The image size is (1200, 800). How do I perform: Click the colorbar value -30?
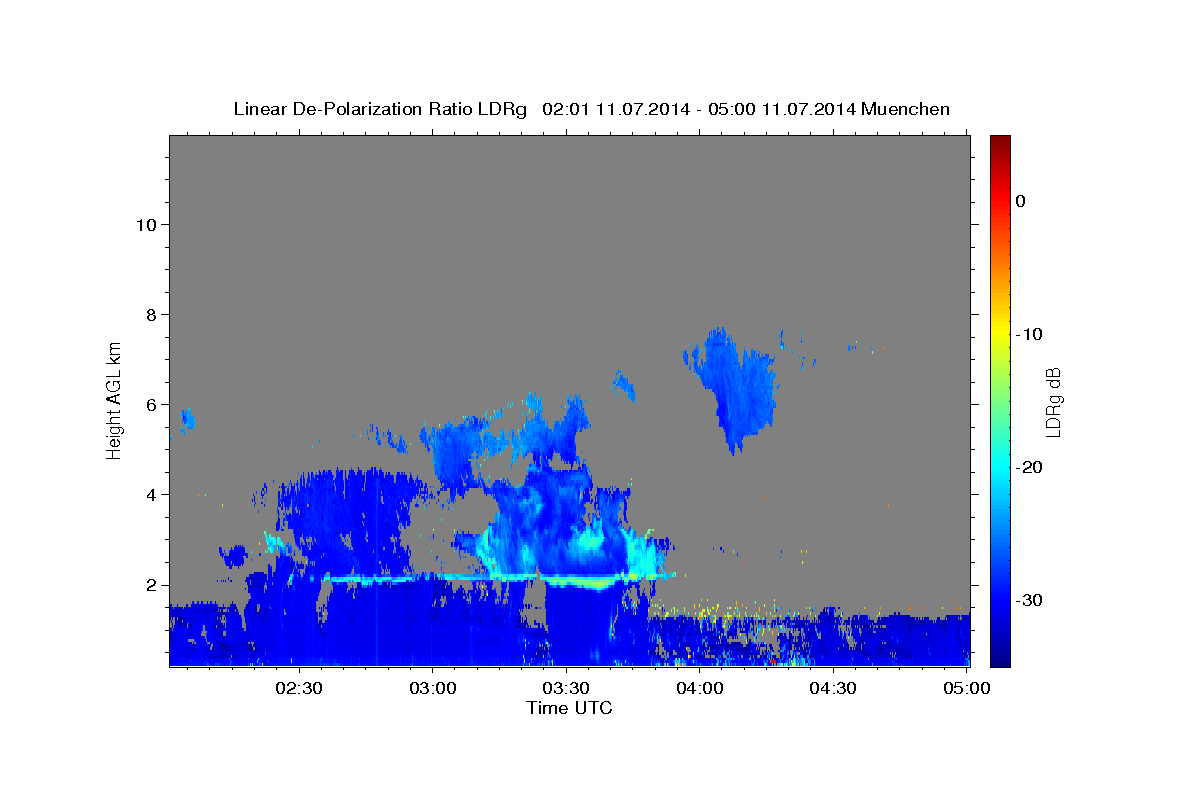(1029, 600)
